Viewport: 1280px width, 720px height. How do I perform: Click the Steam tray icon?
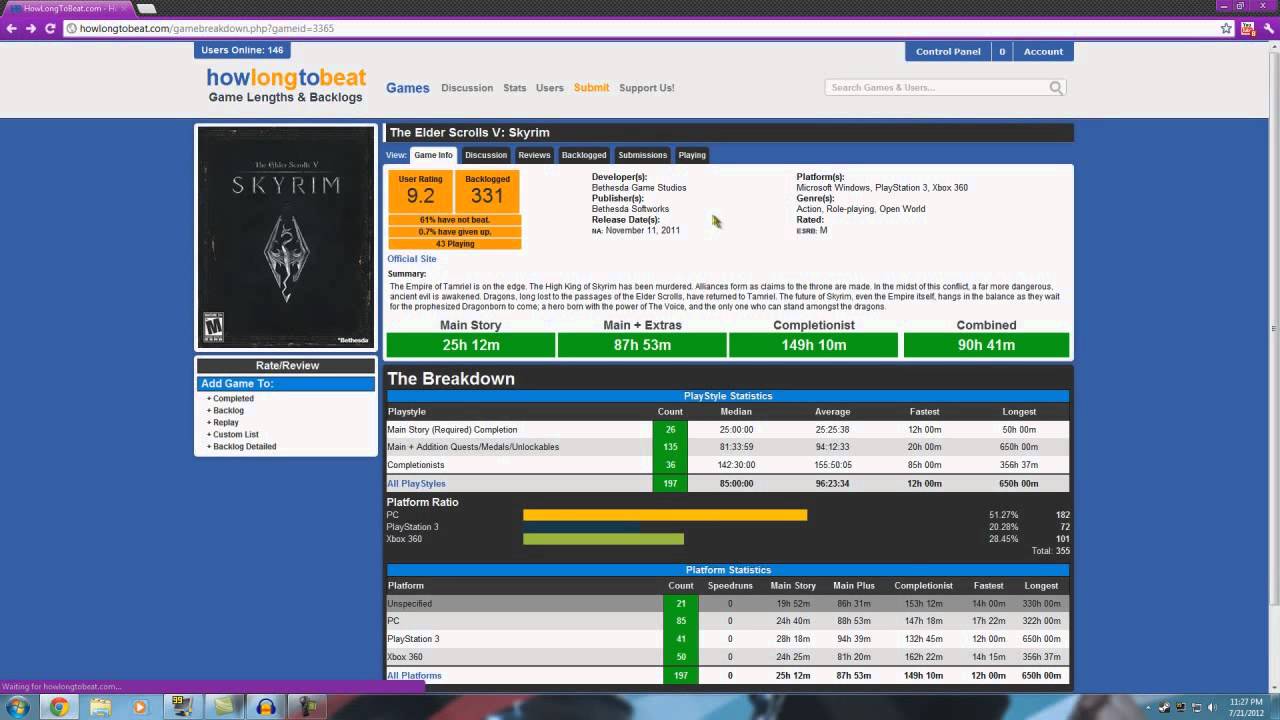[1165, 708]
